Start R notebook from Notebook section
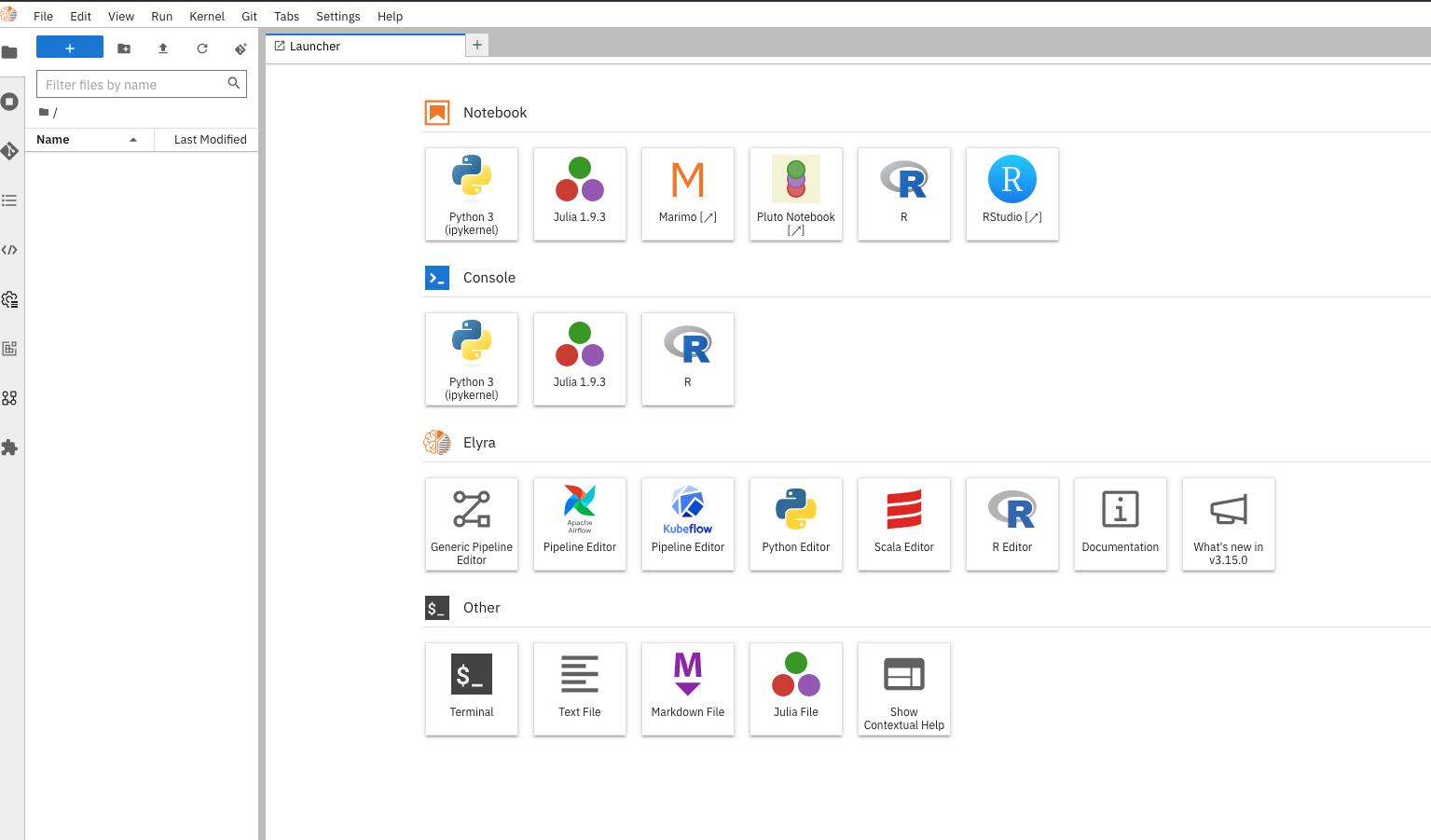 pyautogui.click(x=904, y=194)
